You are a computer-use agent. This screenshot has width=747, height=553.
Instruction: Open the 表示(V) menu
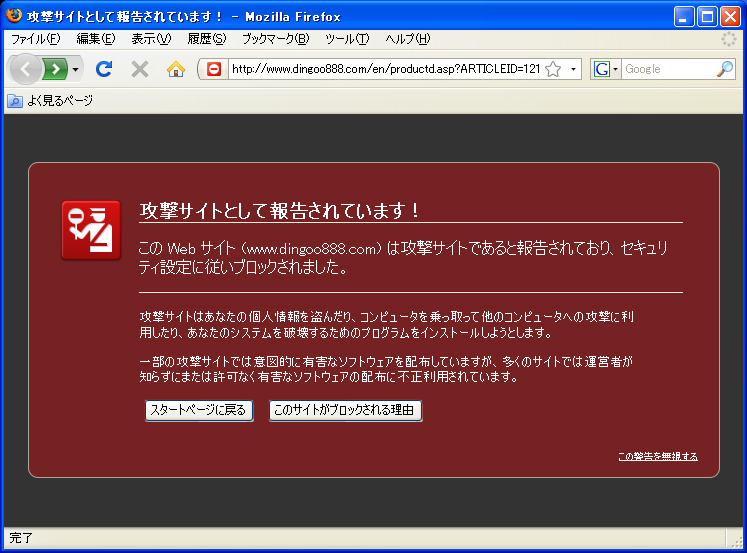click(x=151, y=39)
